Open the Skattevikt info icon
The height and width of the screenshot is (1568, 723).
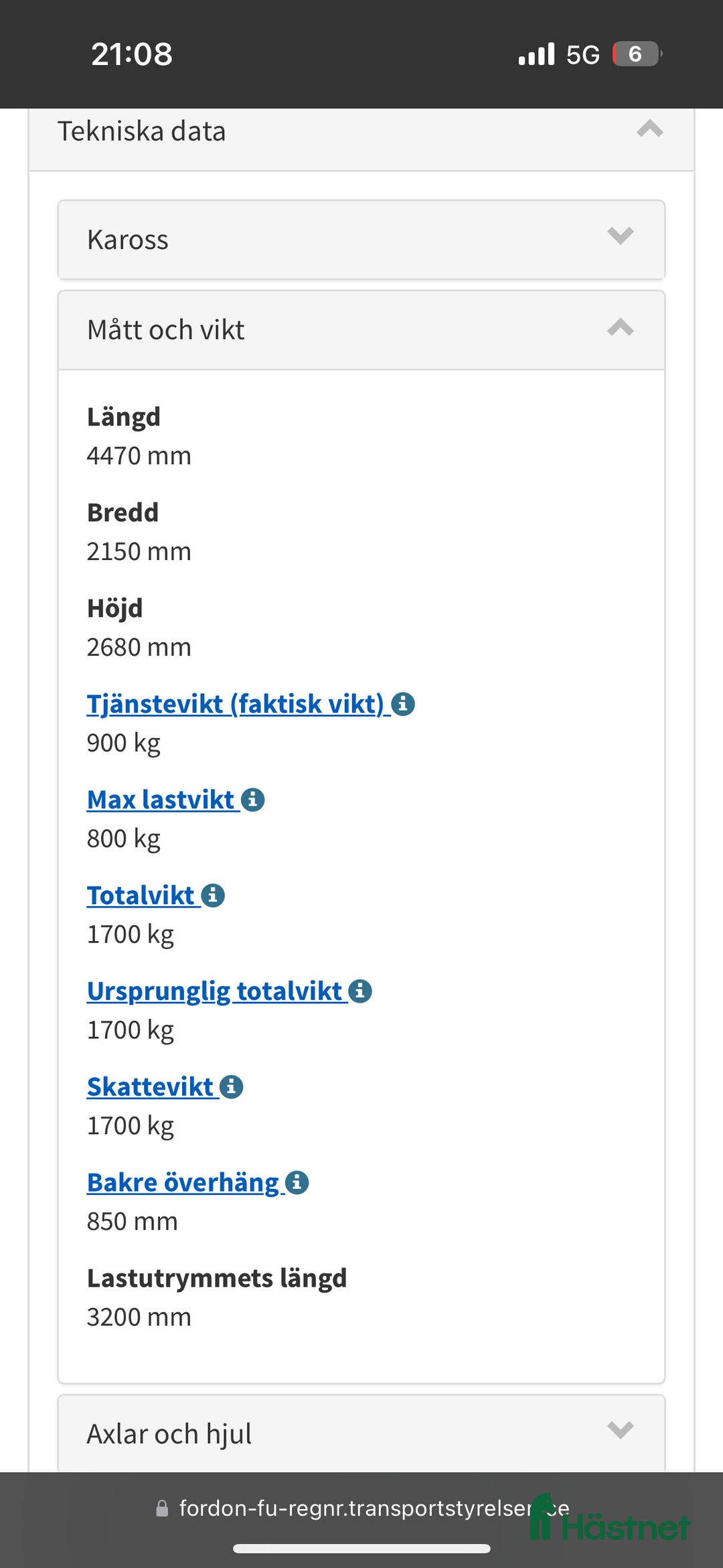231,1086
